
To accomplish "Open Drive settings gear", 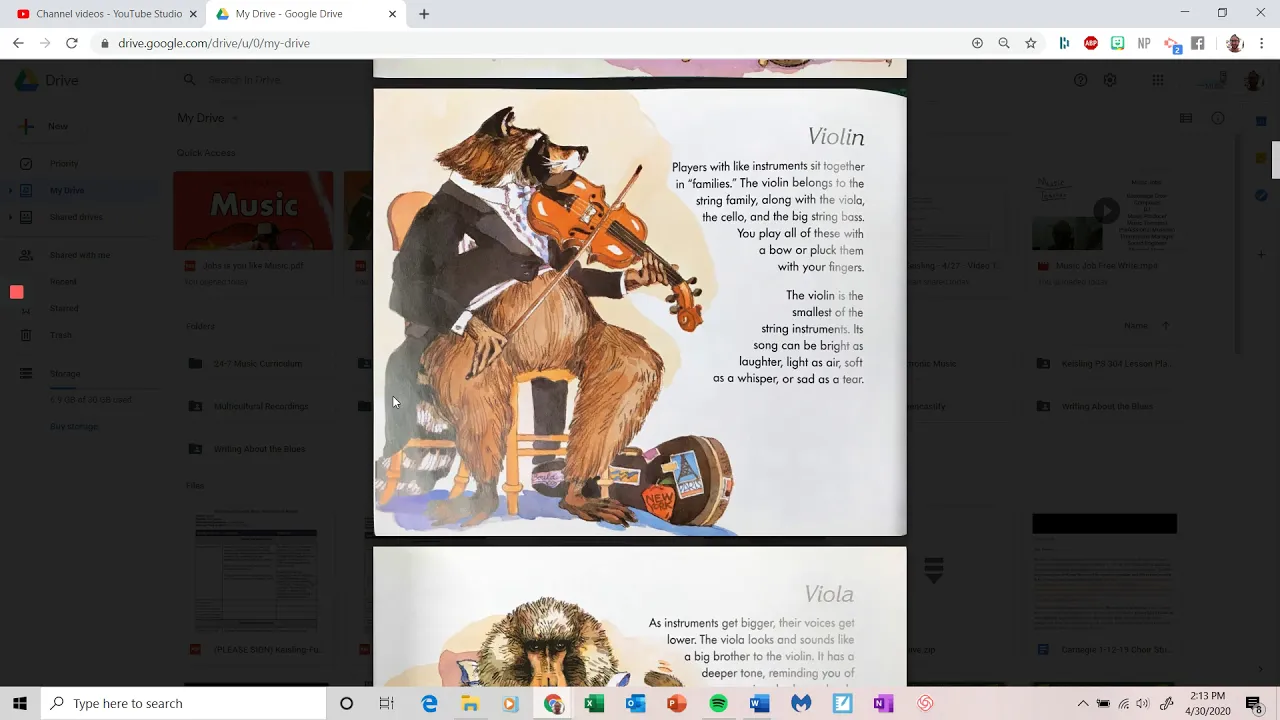I will [x=1110, y=80].
